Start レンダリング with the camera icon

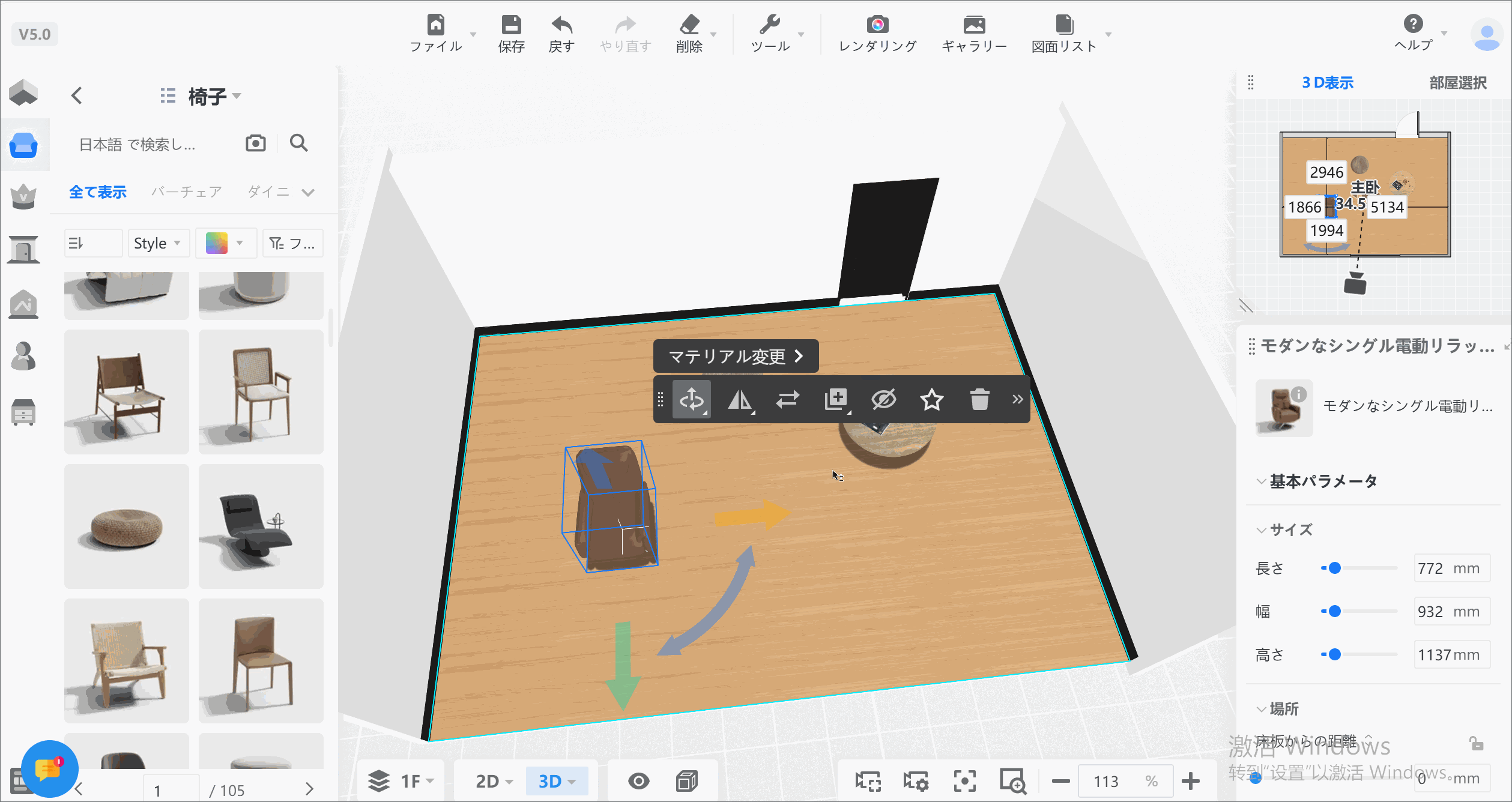877,25
